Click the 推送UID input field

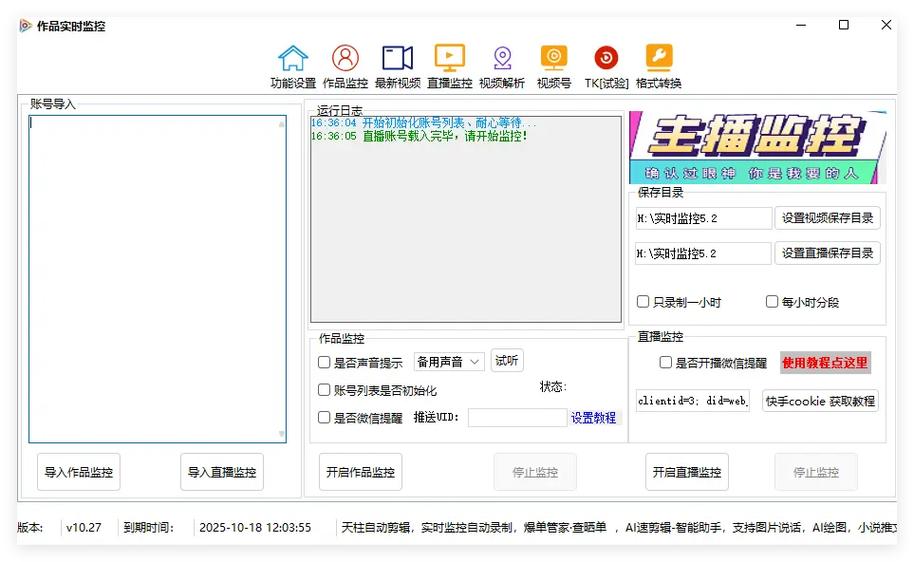(518, 417)
